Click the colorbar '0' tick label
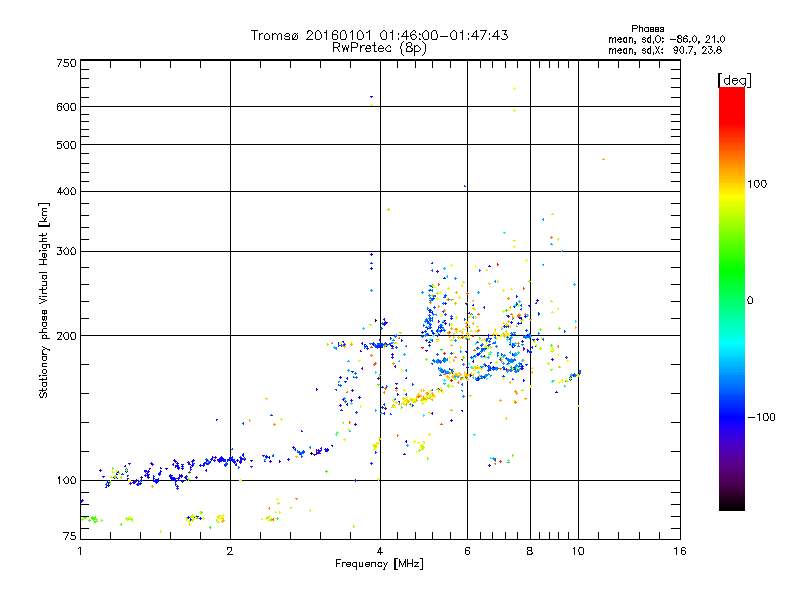Image resolution: width=800 pixels, height=600 pixels. (750, 301)
